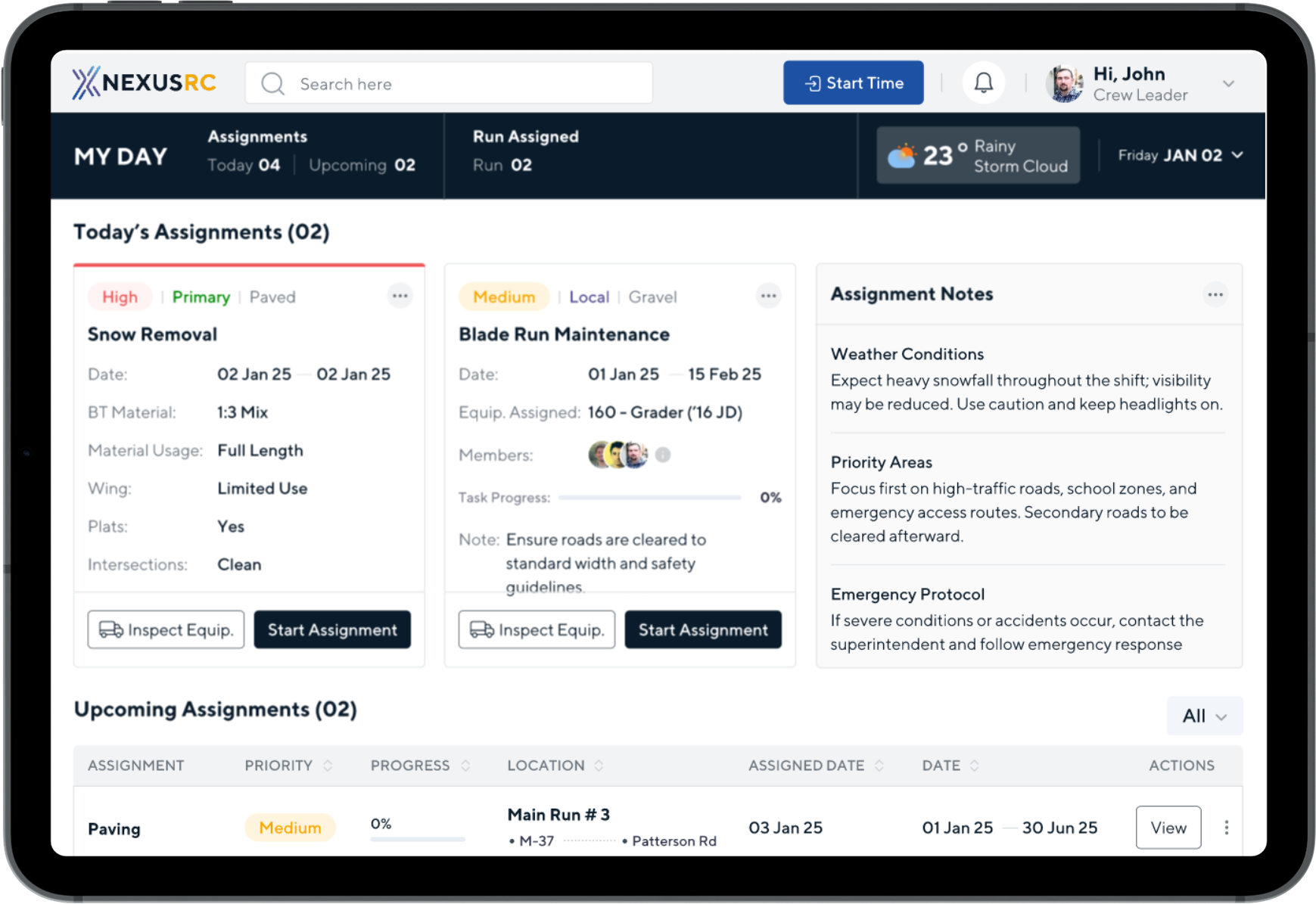Open Blade Run Maintenance card options menu
Image resolution: width=1316 pixels, height=904 pixels.
768,296
